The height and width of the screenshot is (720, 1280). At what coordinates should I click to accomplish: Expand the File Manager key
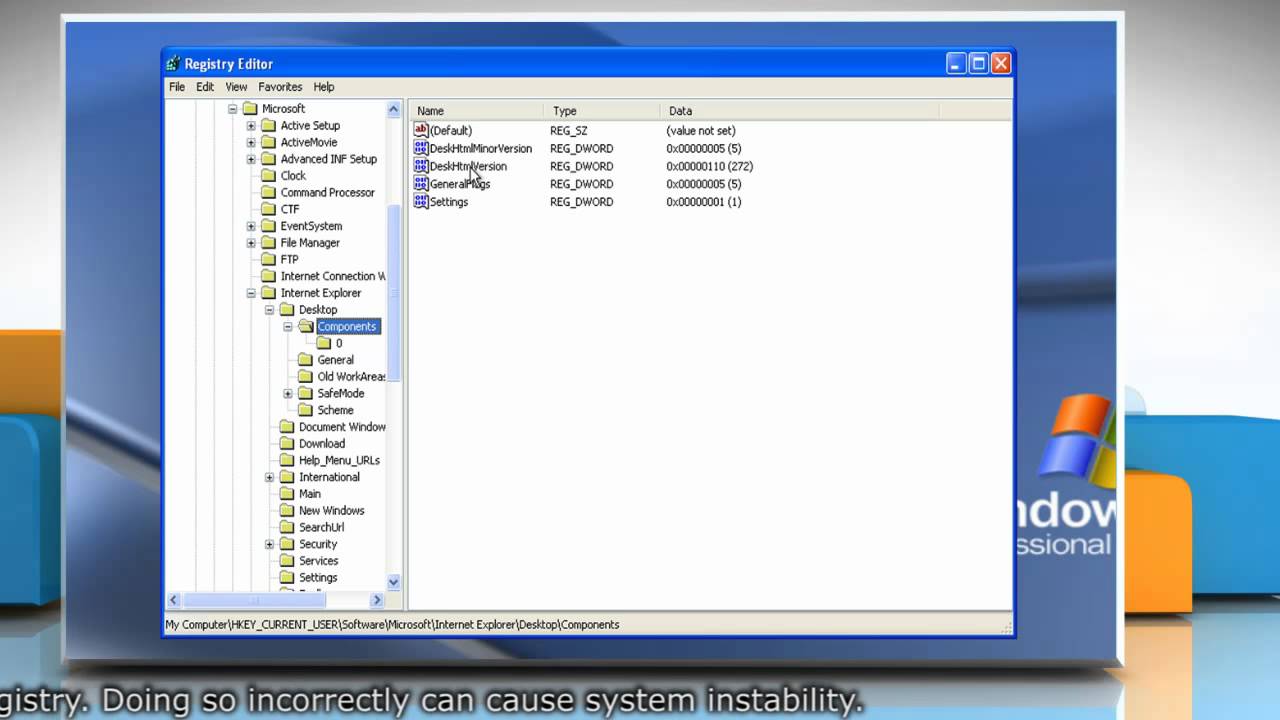tap(251, 243)
